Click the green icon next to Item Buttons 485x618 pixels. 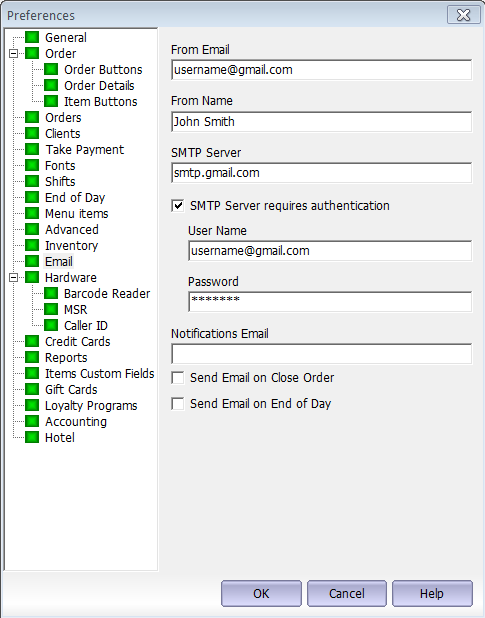(51, 101)
